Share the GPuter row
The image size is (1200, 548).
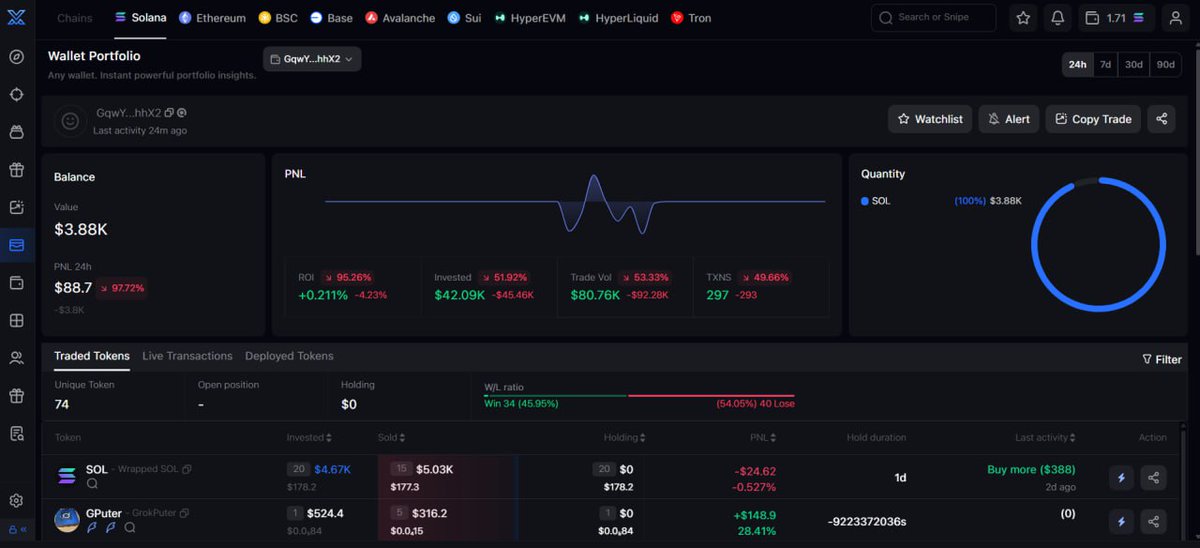pos(1153,521)
